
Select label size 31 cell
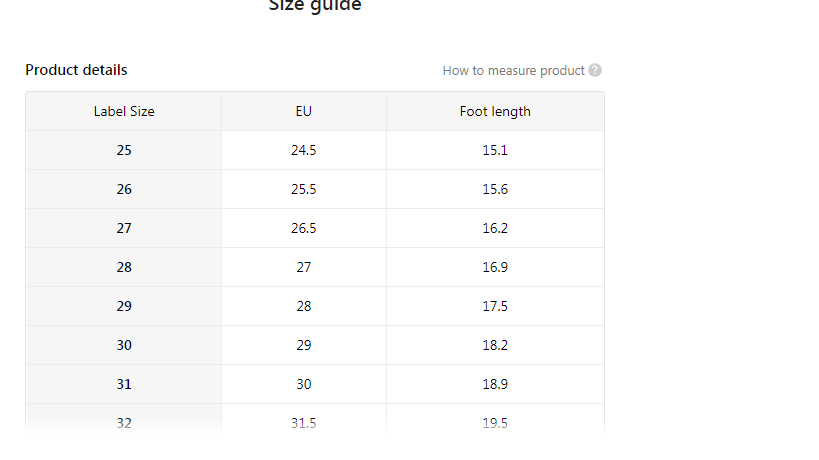124,384
